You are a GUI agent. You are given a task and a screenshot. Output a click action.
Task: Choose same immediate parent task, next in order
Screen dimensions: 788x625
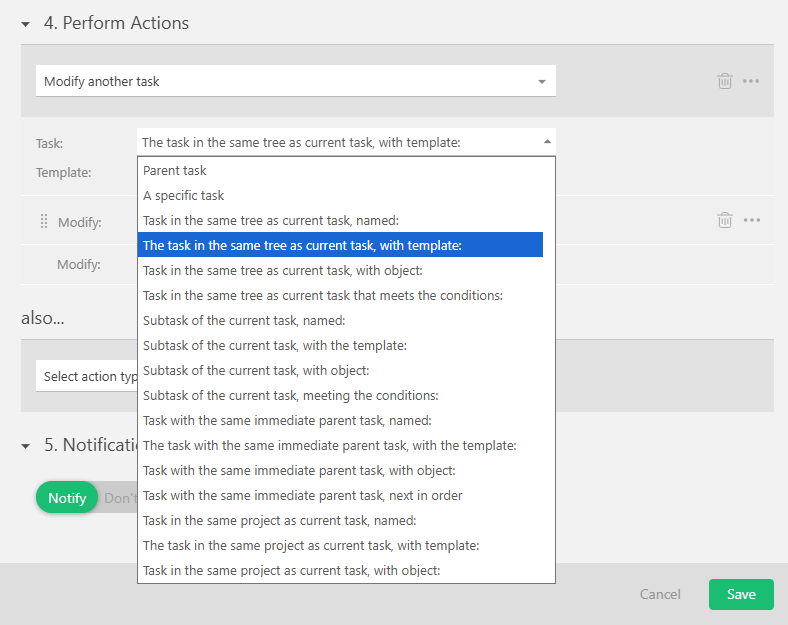302,496
